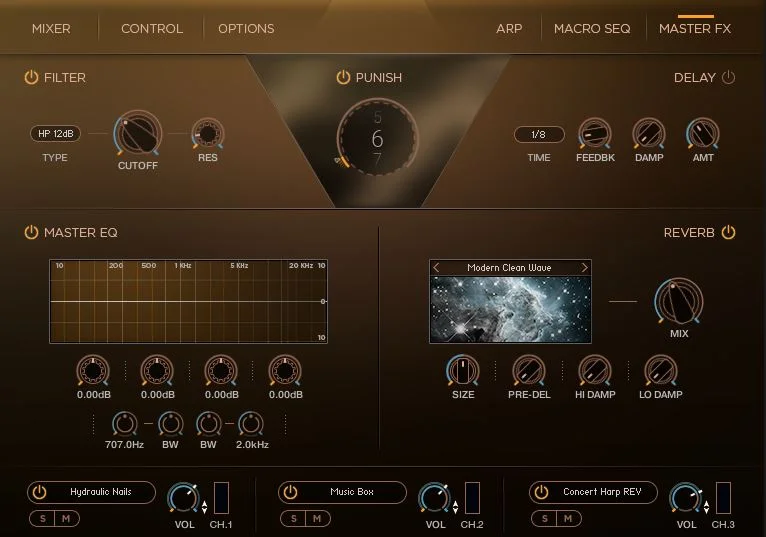Click the Punish amount dial
This screenshot has height=537, width=766.
coord(377,138)
